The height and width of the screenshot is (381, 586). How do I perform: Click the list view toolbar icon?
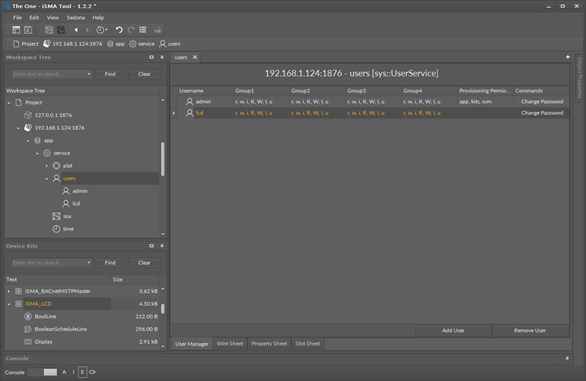pyautogui.click(x=143, y=30)
